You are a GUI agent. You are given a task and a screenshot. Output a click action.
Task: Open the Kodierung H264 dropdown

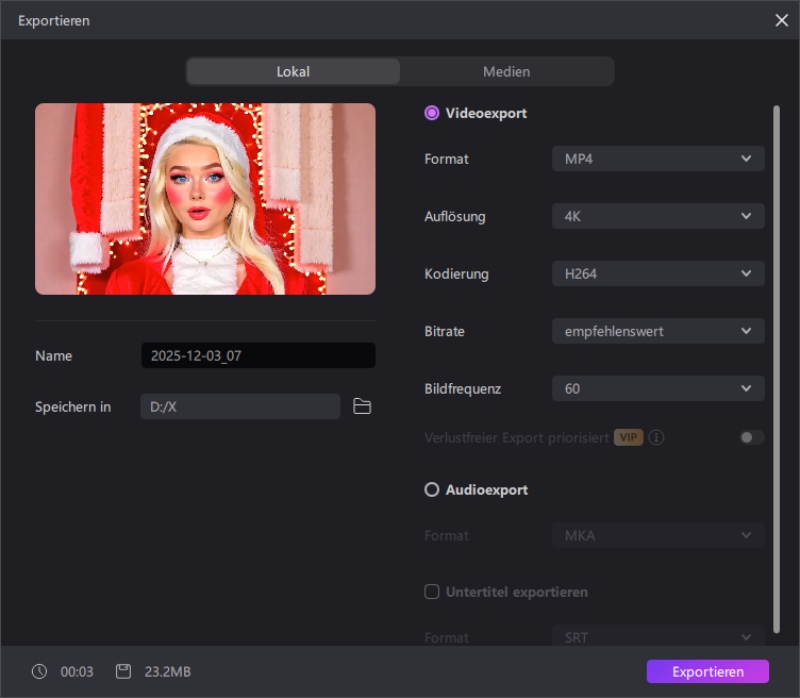658,273
